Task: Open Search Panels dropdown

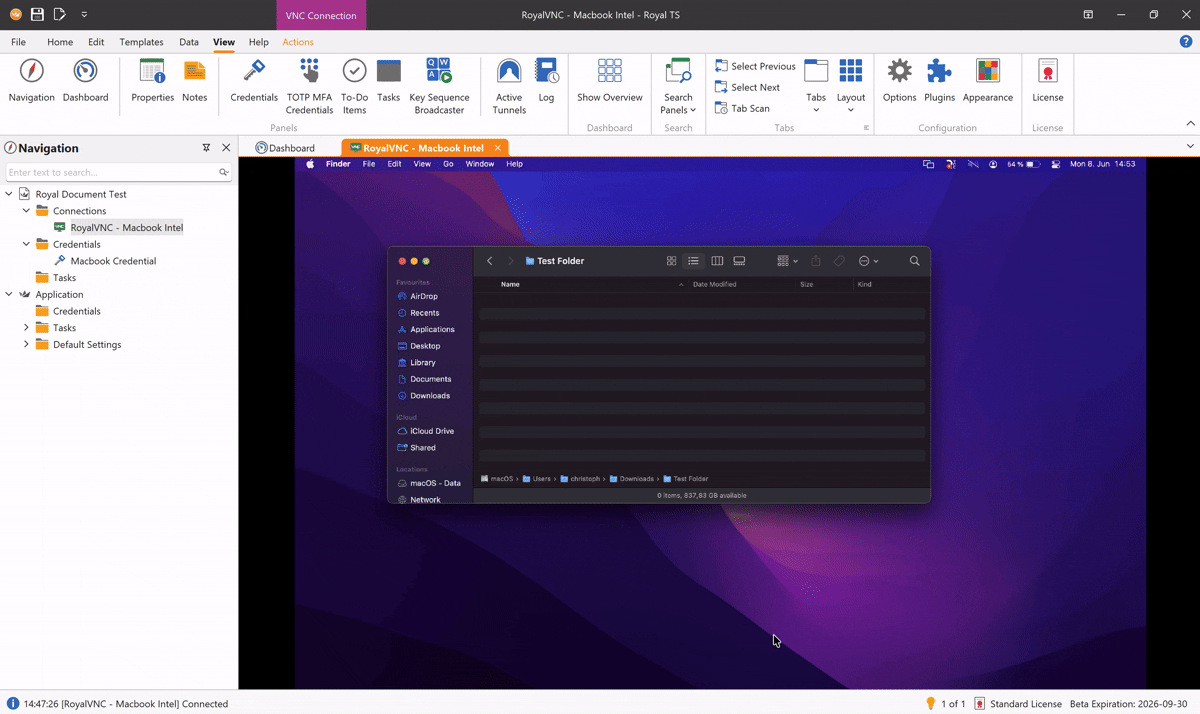Action: pos(678,87)
